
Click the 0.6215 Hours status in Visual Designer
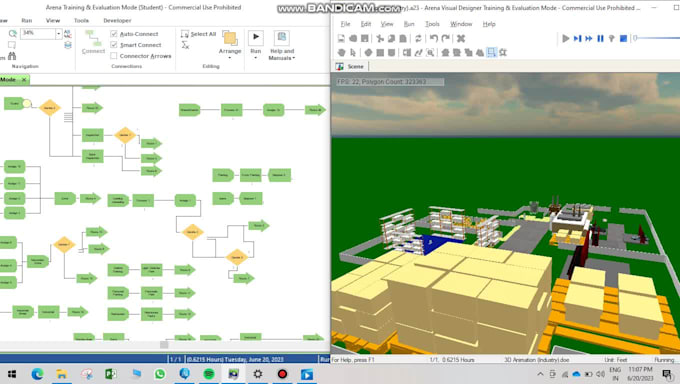click(458, 360)
